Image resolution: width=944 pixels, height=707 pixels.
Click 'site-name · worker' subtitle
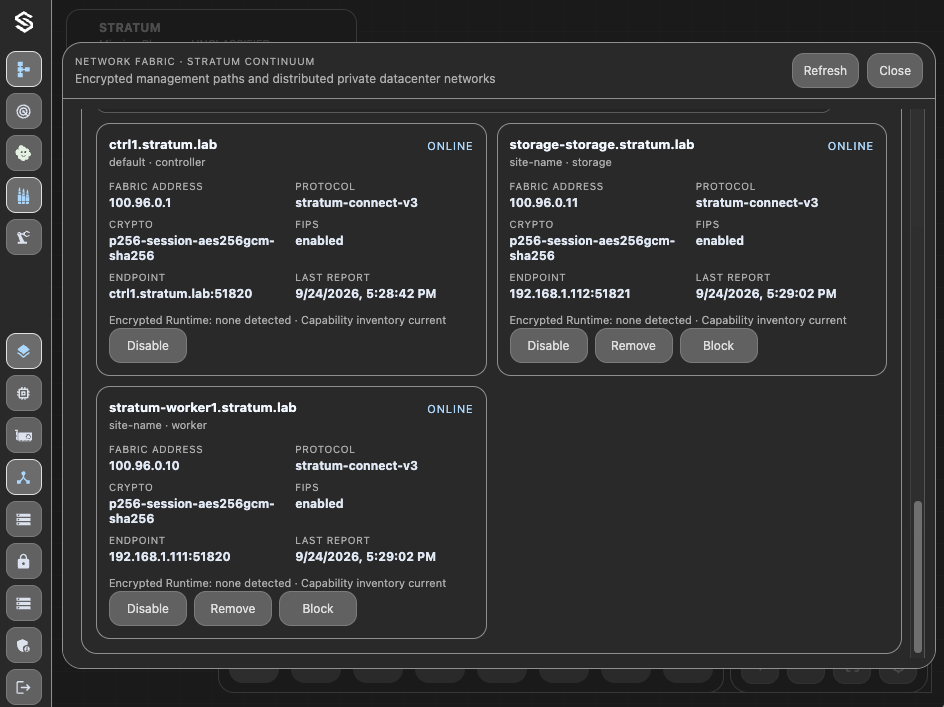click(x=158, y=426)
